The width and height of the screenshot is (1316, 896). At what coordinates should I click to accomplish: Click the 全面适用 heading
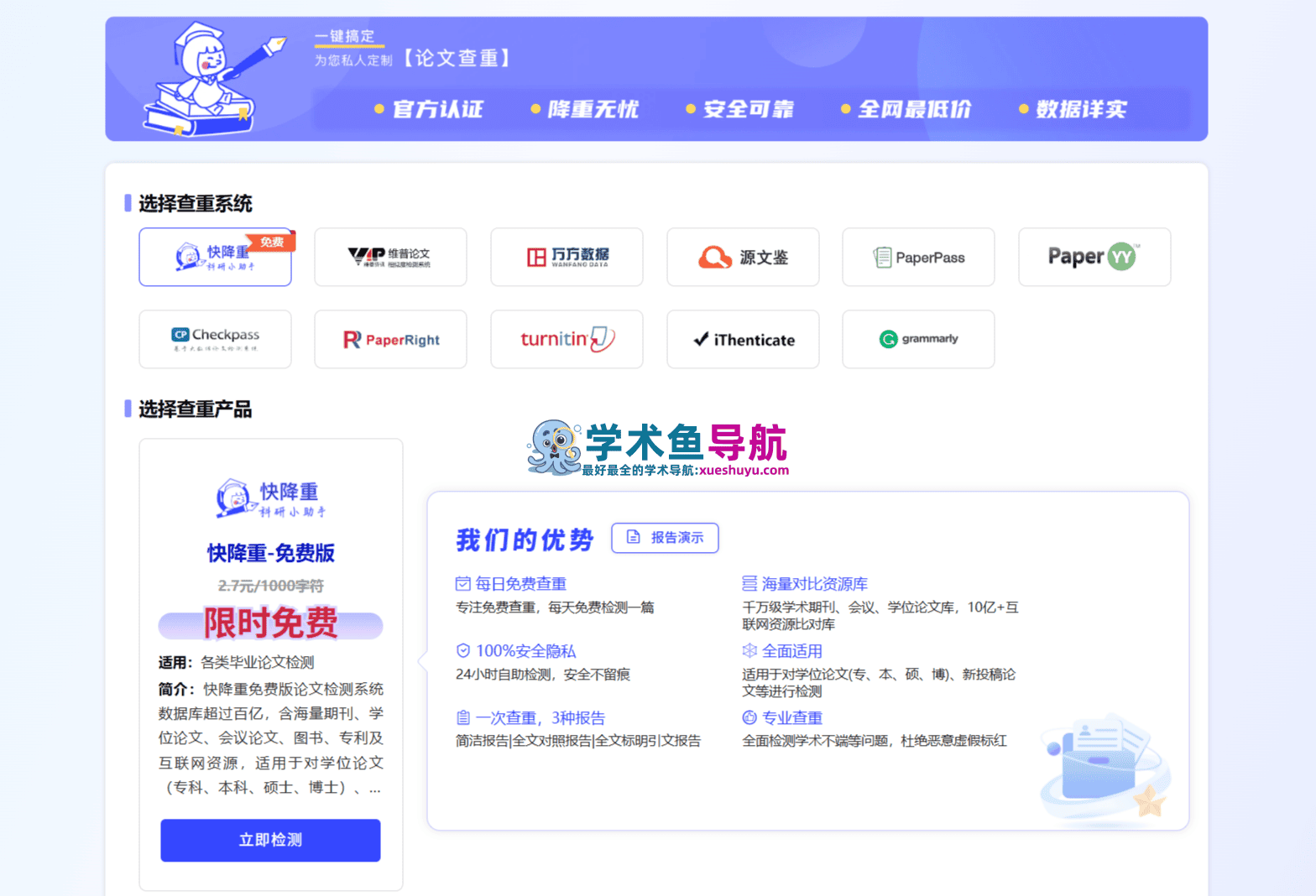792,650
